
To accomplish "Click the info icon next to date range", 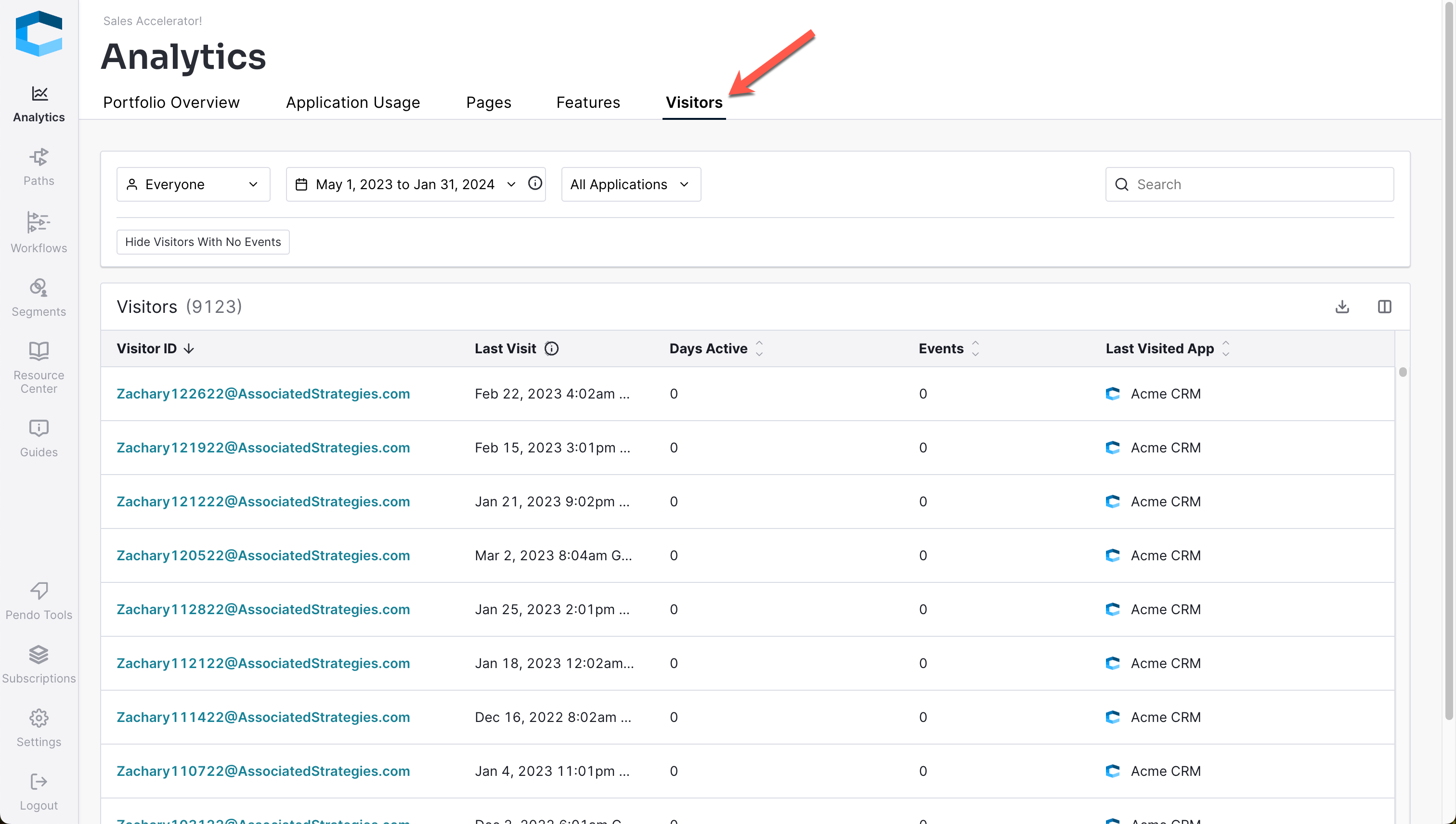I will pos(535,183).
